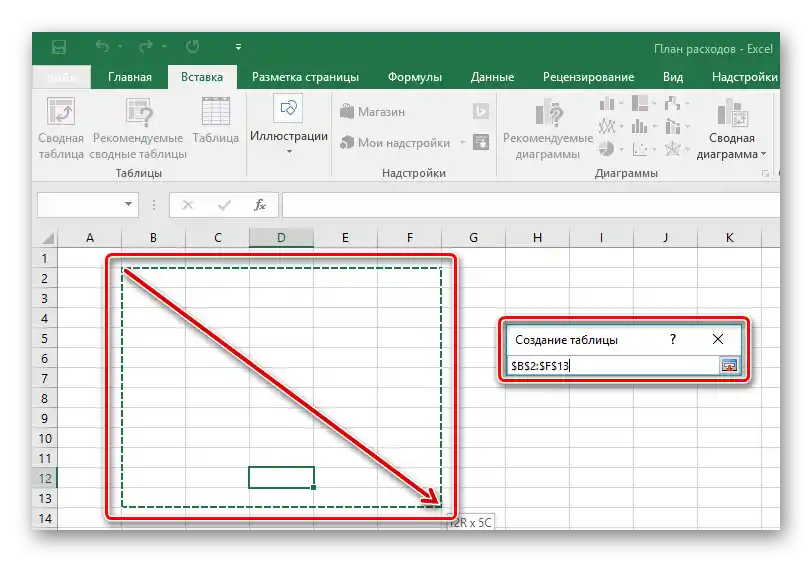Open the Мои надстройки dropdown arrow
Image resolution: width=812 pixels, height=562 pixels.
coord(462,142)
